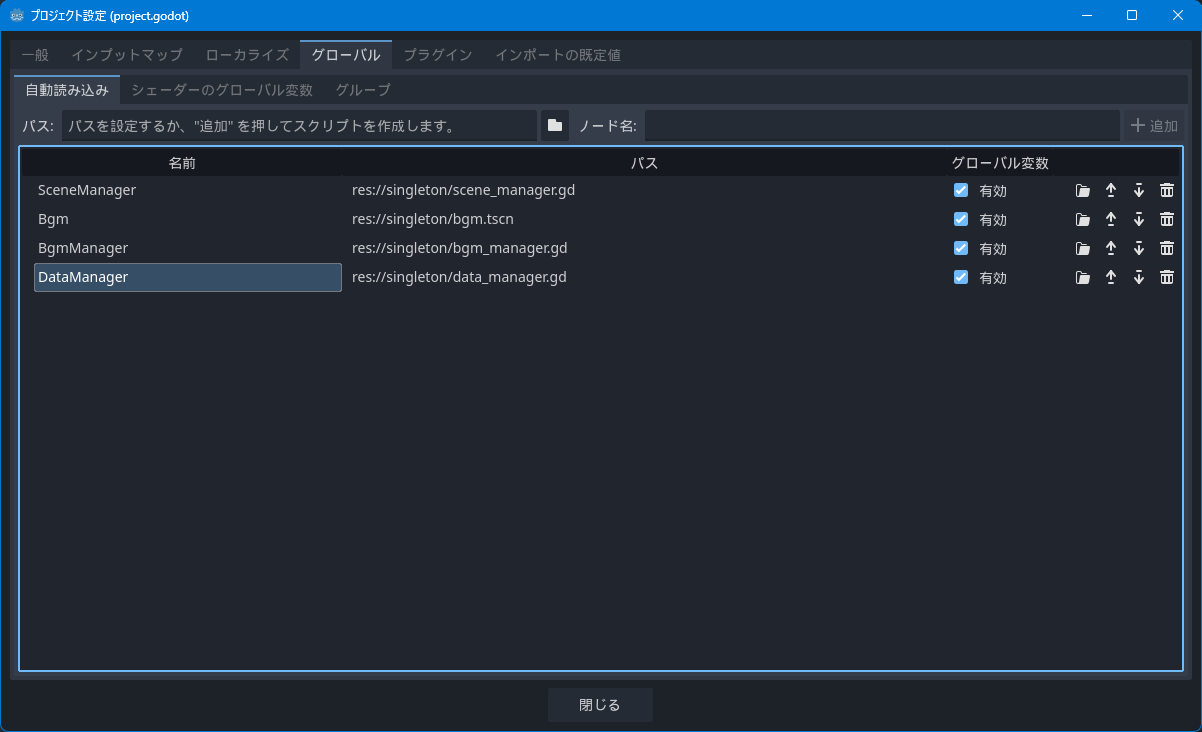Image resolution: width=1202 pixels, height=732 pixels.
Task: Open シェーダーのグローバル変数 sub-tab
Action: 222,90
